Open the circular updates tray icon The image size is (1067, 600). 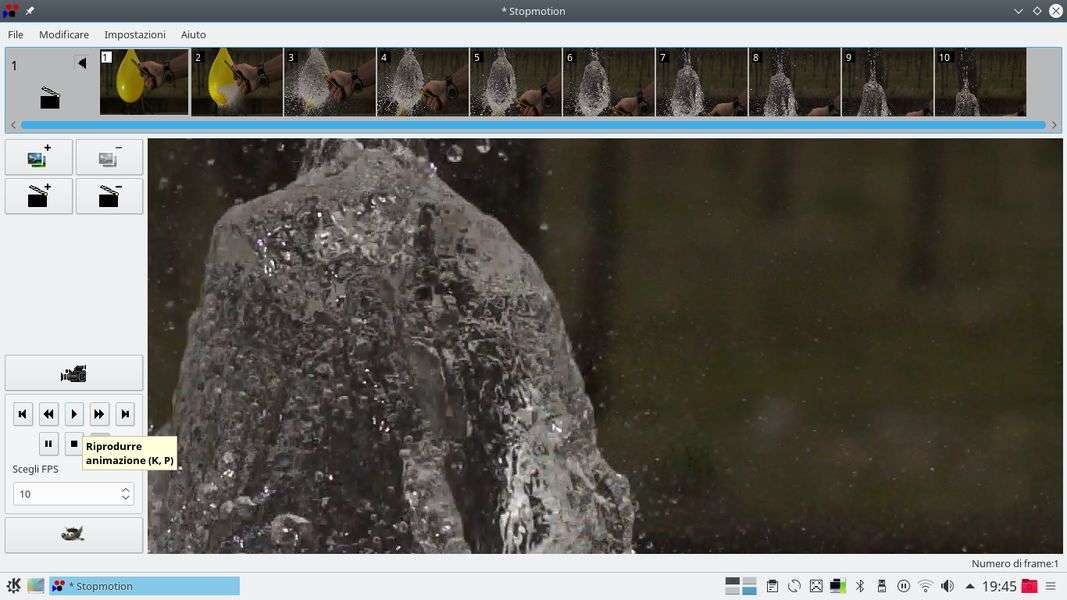794,586
